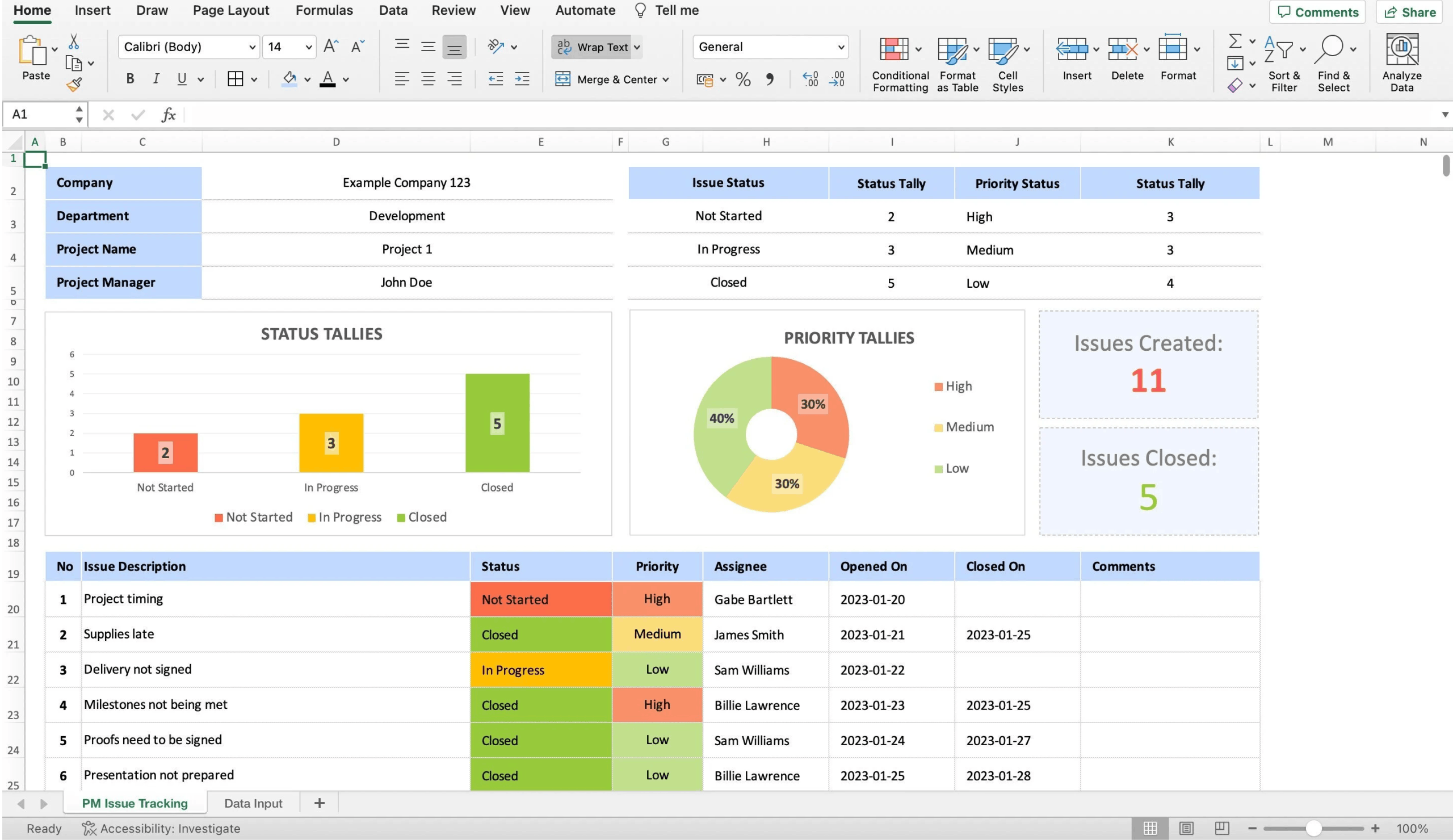Toggle bold formatting
Screen dimensions: 1453x840
point(130,79)
